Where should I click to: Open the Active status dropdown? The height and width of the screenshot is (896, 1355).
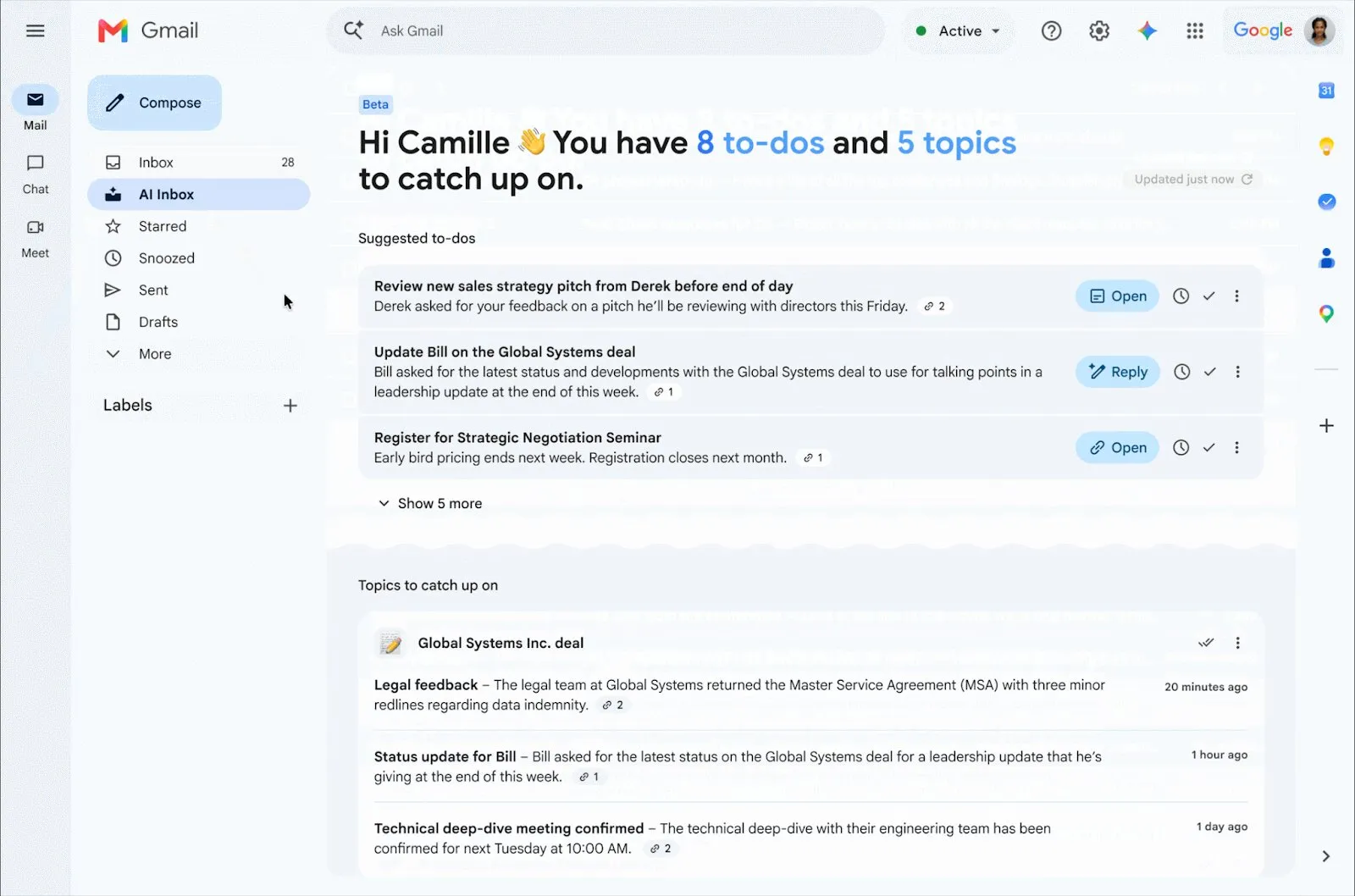[959, 31]
